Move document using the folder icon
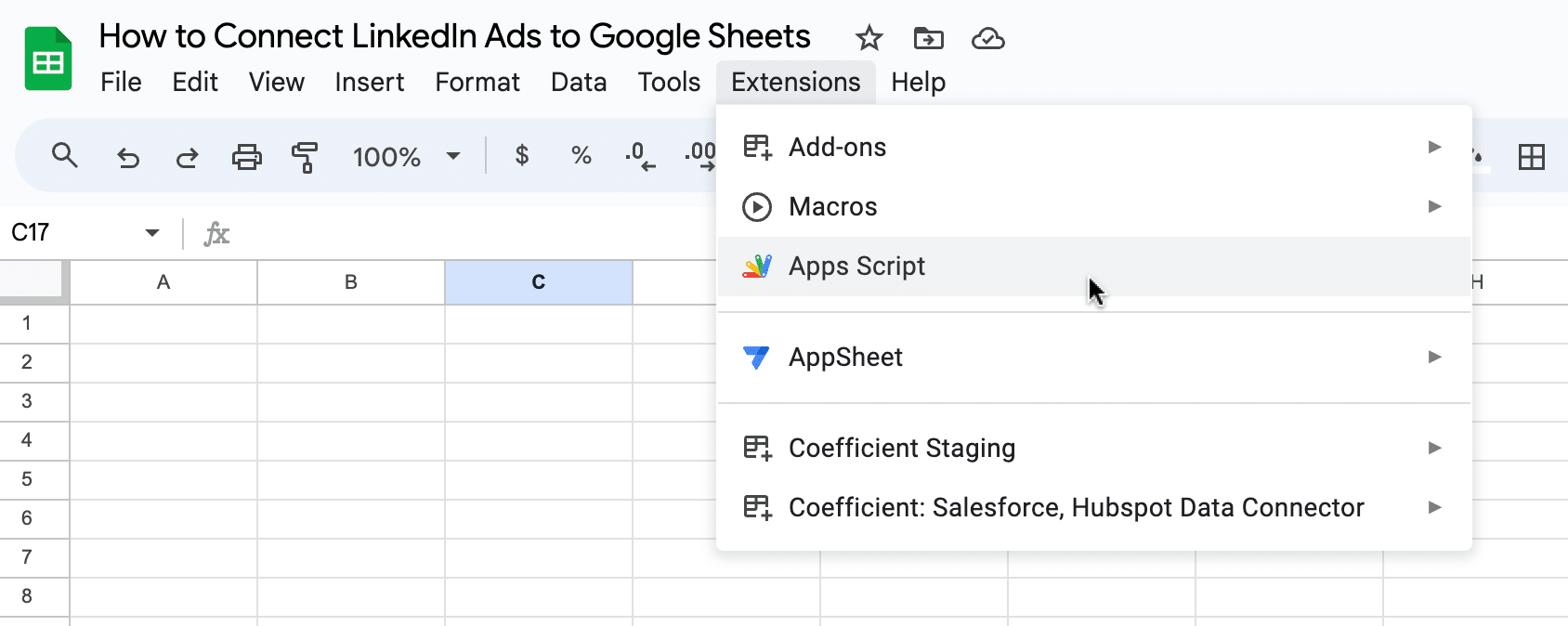The width and height of the screenshot is (1568, 626). coord(928,39)
